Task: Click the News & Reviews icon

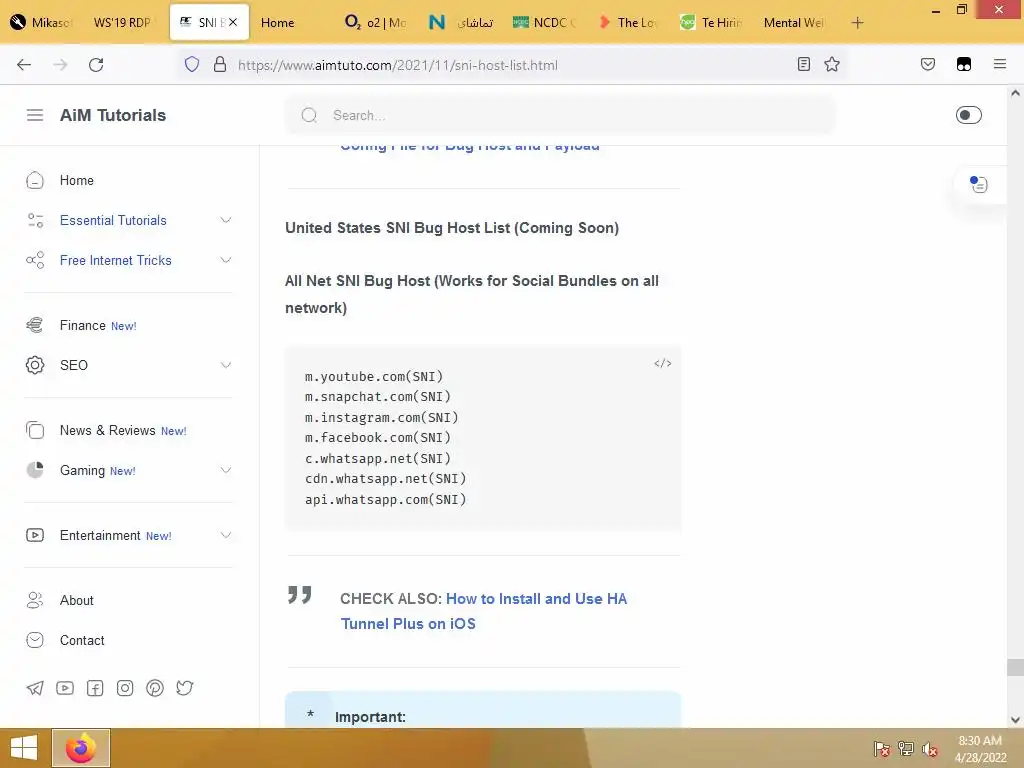Action: [35, 430]
